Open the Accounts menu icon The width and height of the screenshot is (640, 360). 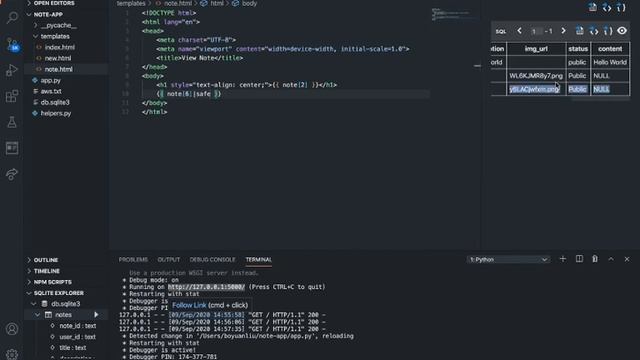click(x=12, y=329)
